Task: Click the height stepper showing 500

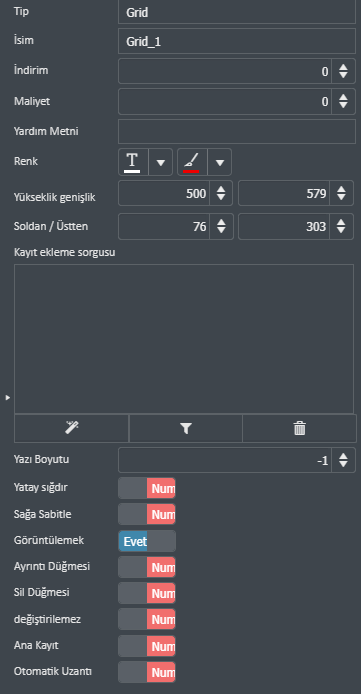Action: click(175, 193)
